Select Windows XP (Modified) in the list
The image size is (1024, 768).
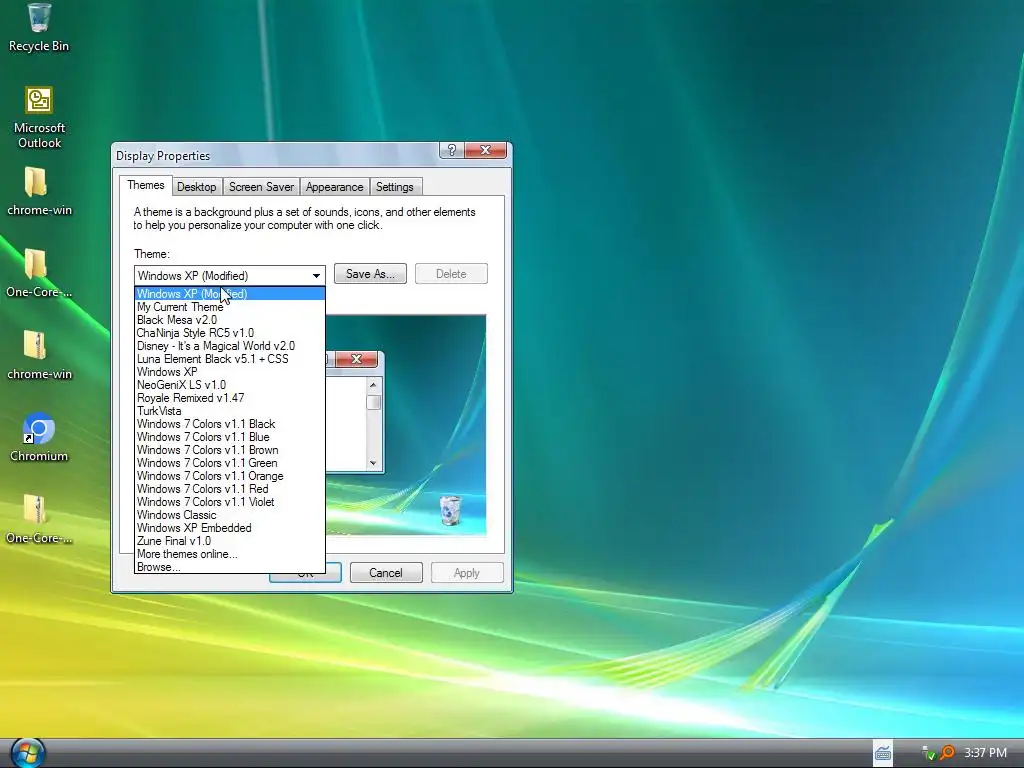[x=230, y=294]
